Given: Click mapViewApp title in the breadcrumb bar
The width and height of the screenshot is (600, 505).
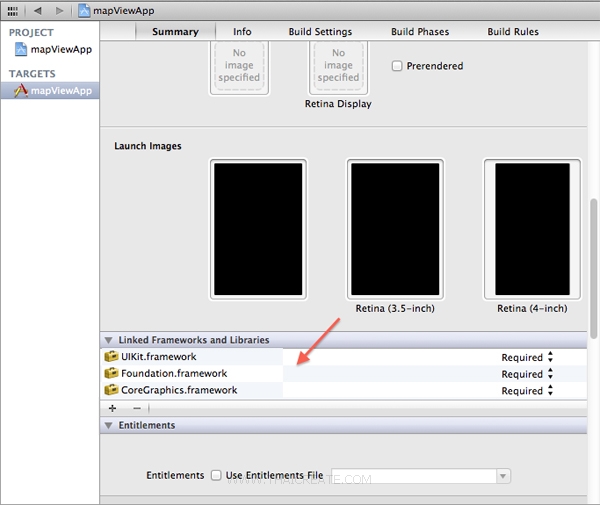Looking at the screenshot, I should [x=124, y=11].
